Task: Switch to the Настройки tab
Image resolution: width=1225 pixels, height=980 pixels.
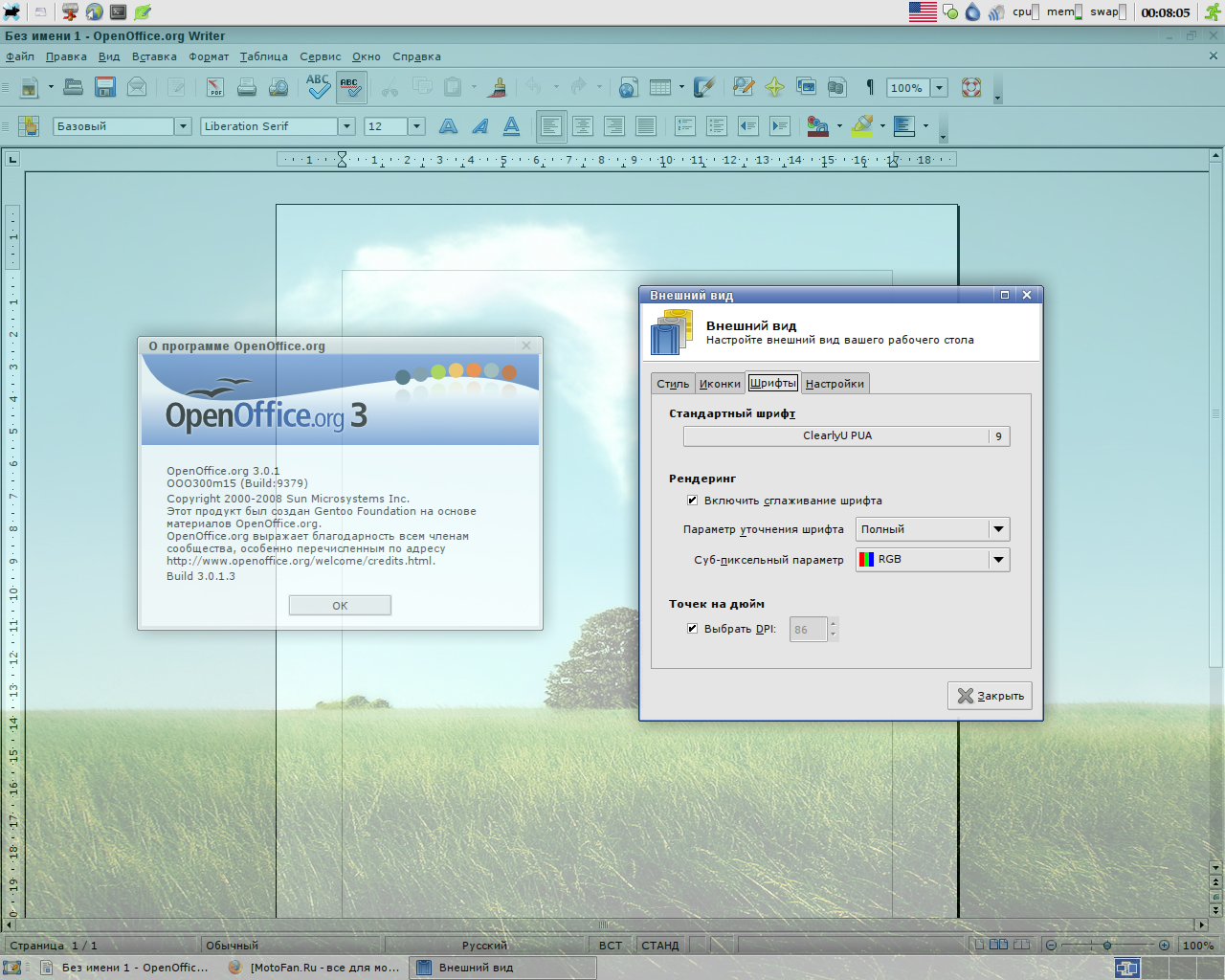Action: pyautogui.click(x=835, y=384)
